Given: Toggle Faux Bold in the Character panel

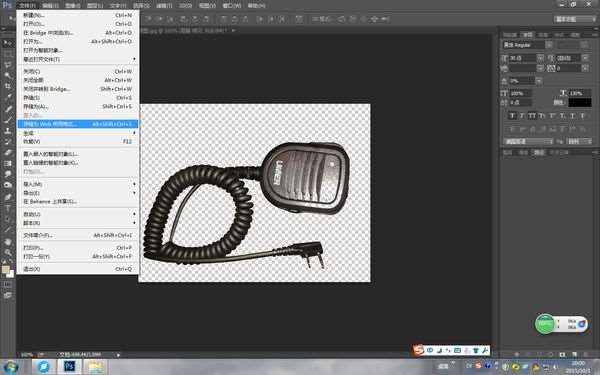Looking at the screenshot, I should click(512, 116).
